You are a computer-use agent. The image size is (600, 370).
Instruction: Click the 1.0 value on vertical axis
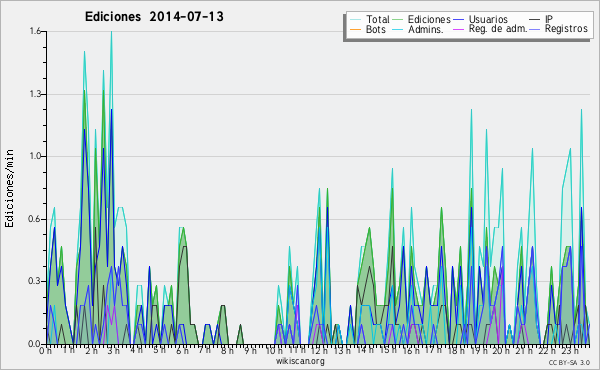point(35,156)
